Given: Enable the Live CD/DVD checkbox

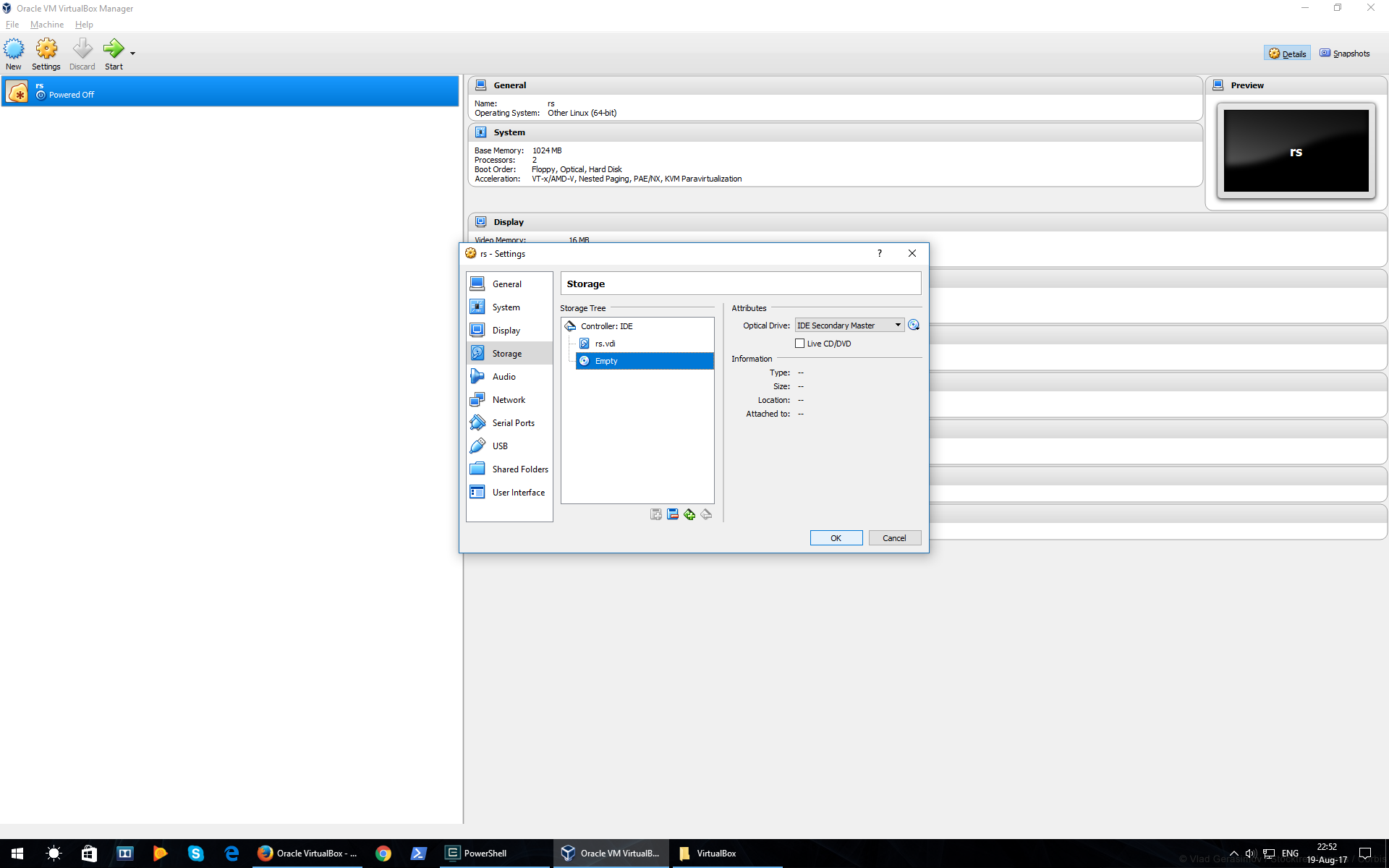Looking at the screenshot, I should pos(799,344).
